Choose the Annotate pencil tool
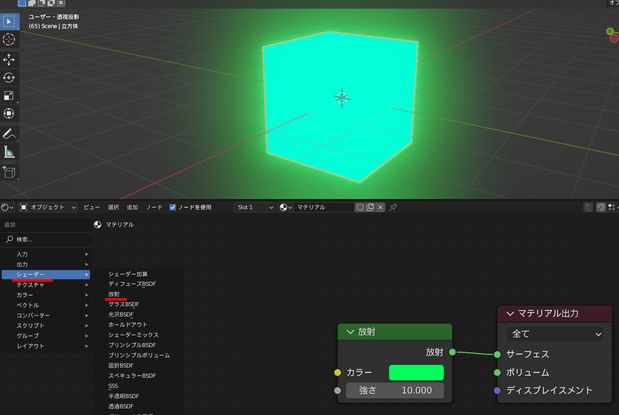 9,134
